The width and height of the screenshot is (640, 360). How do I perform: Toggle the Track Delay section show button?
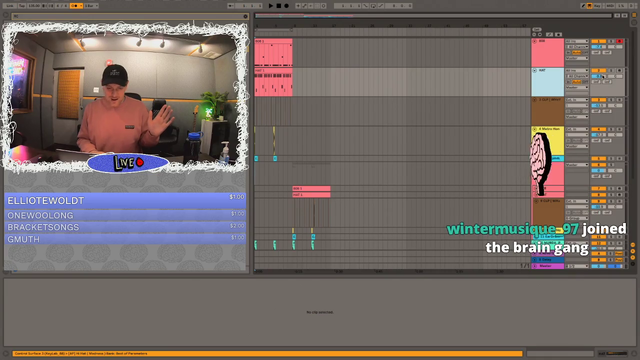[633, 264]
